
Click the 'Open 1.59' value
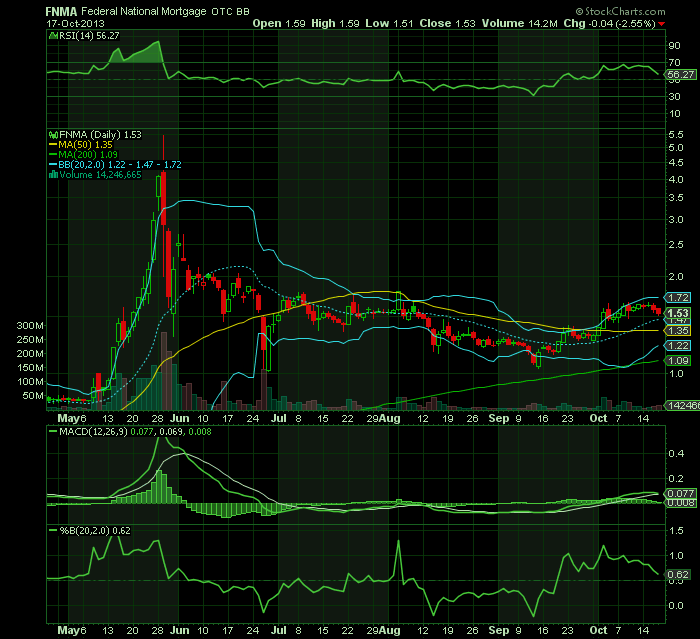[279, 23]
